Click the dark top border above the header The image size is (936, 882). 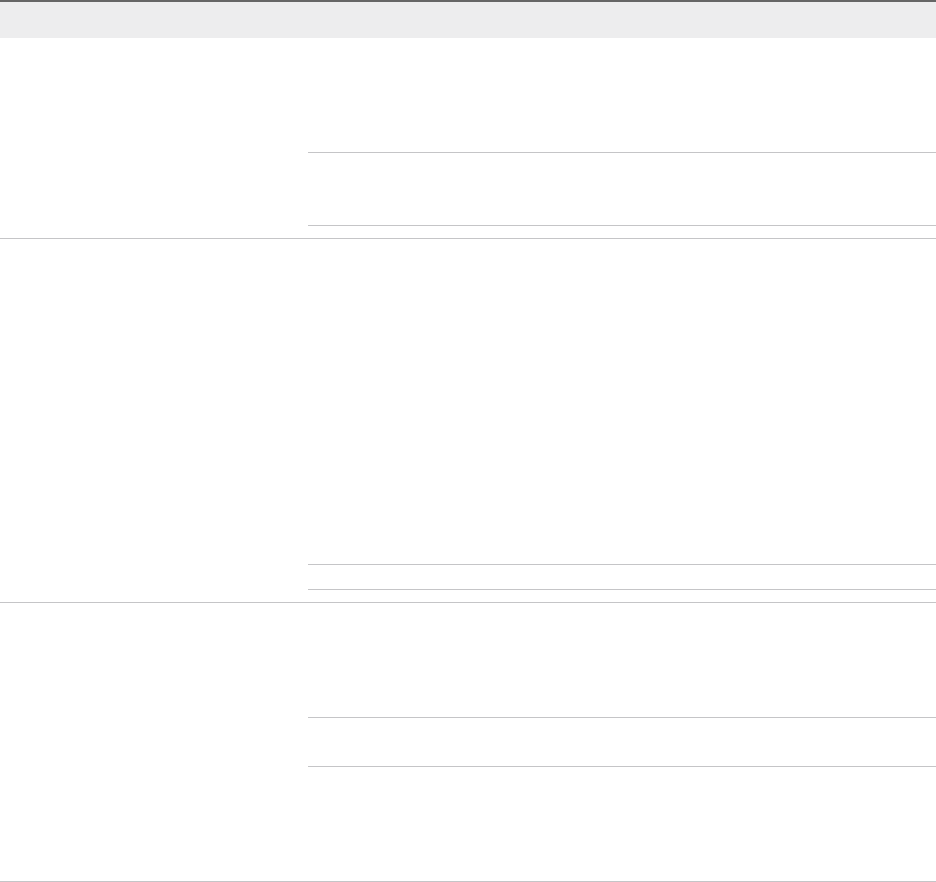pyautogui.click(x=468, y=1)
